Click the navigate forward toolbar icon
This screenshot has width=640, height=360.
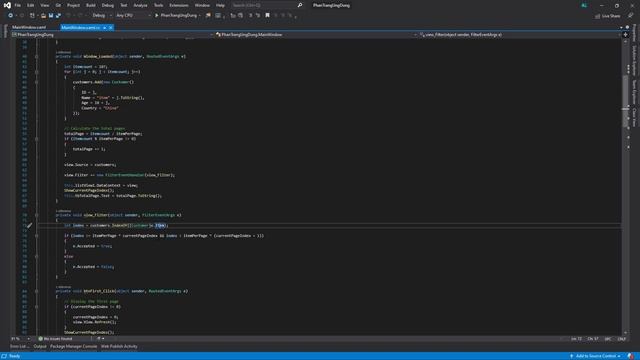[x=22, y=16]
